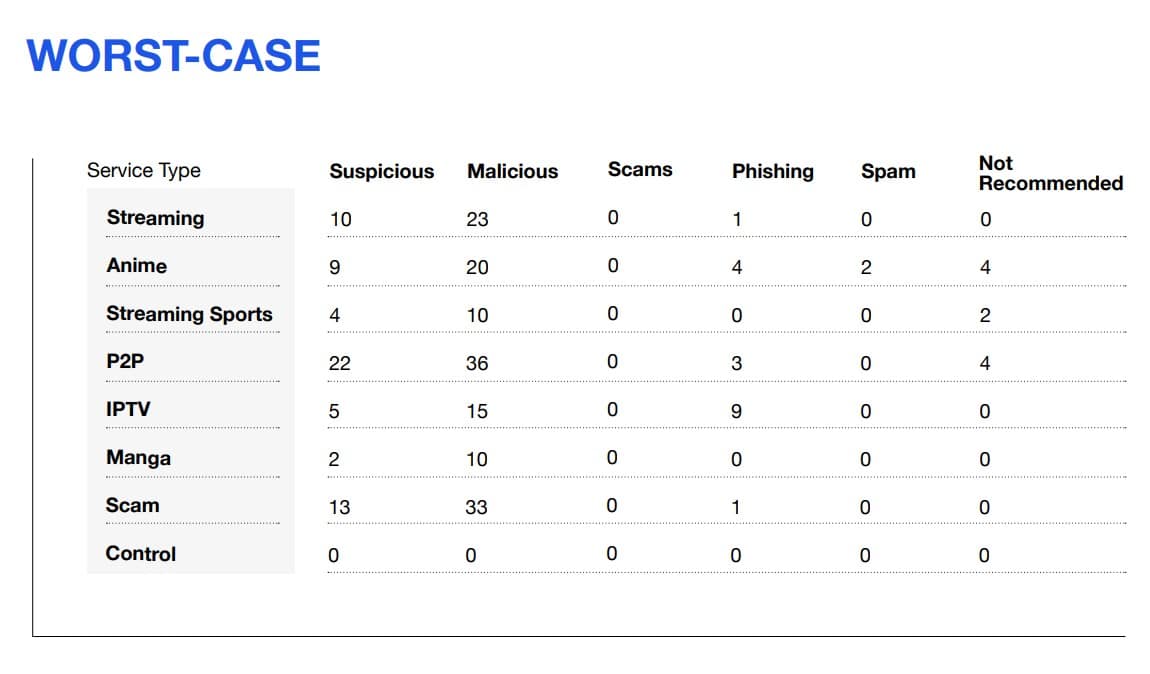Image resolution: width=1150 pixels, height=674 pixels.
Task: Click the WORST-CASE title heading
Action: [173, 56]
